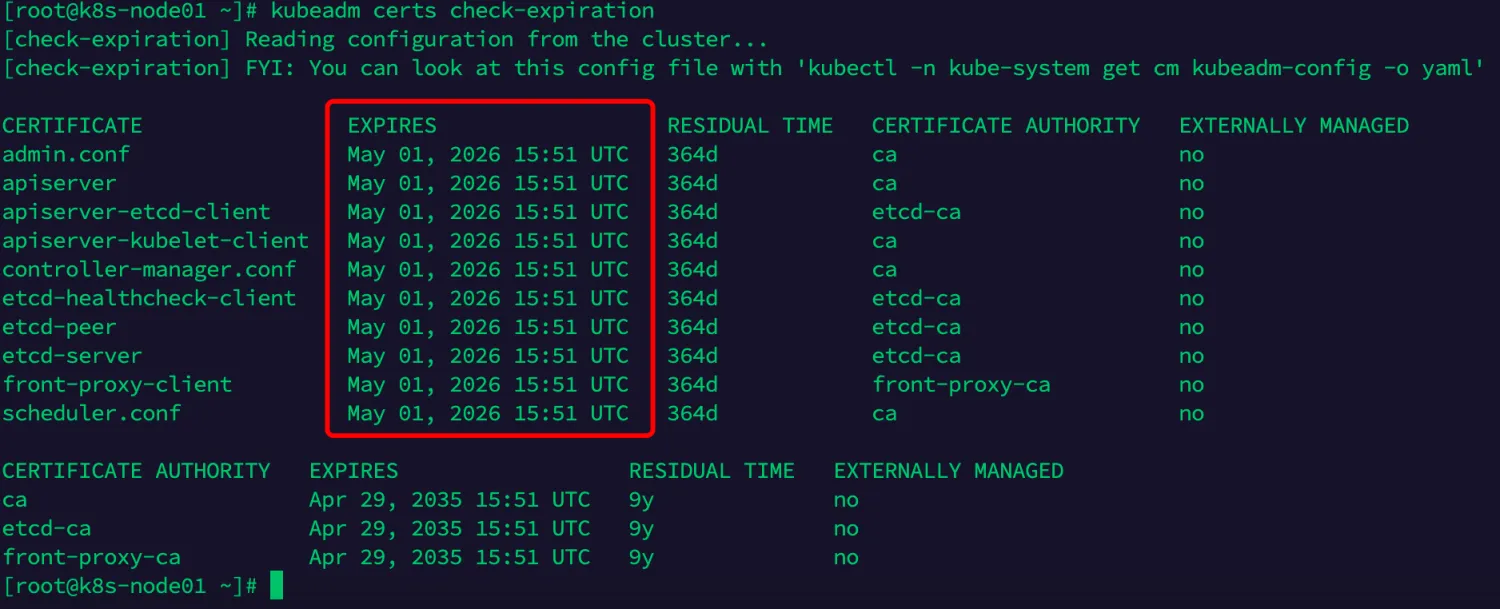Click the terminal cursor at the bottom prompt
This screenshot has width=1500, height=609.
click(277, 586)
